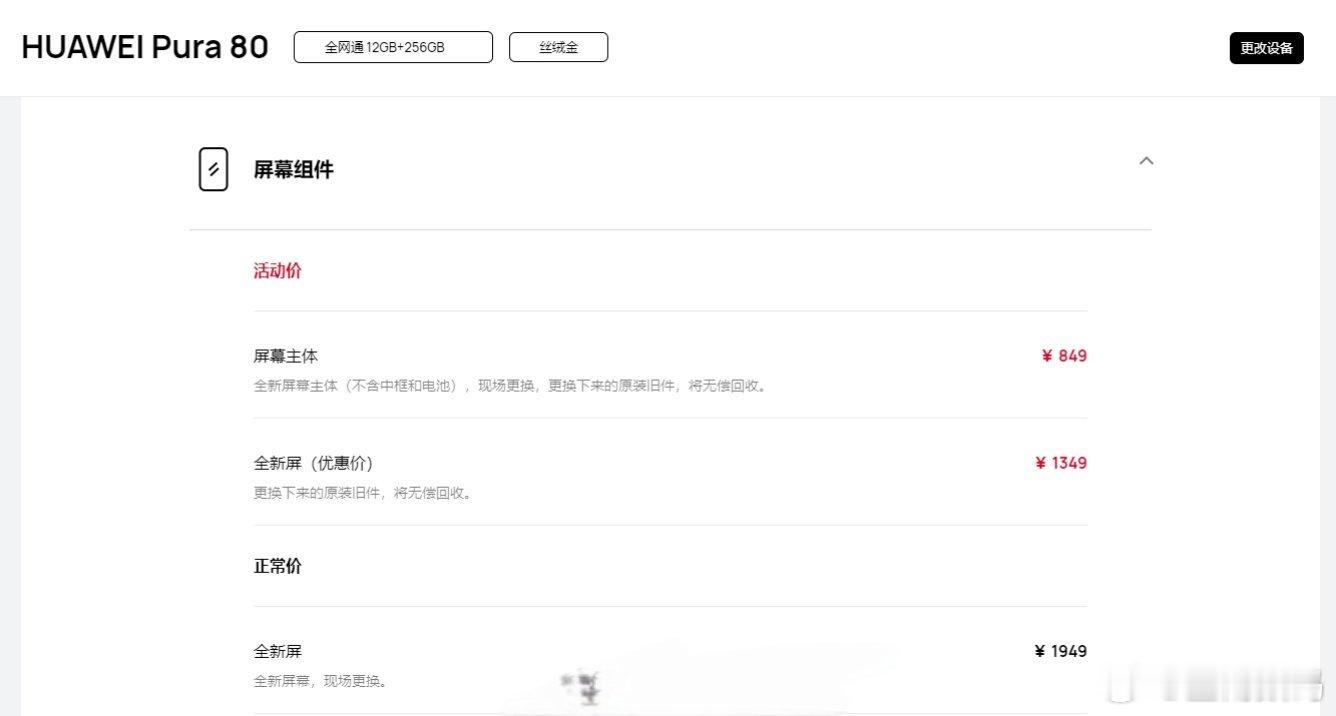Click the ¥ 1349 price
1336x716 pixels.
tap(1061, 463)
